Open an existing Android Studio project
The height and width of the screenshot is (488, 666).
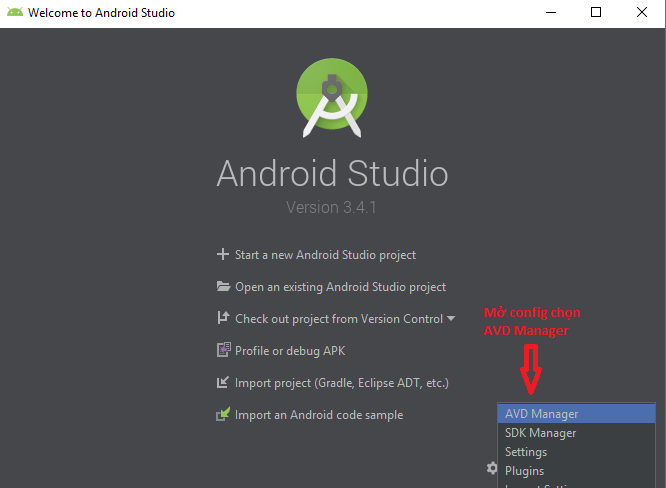(341, 287)
